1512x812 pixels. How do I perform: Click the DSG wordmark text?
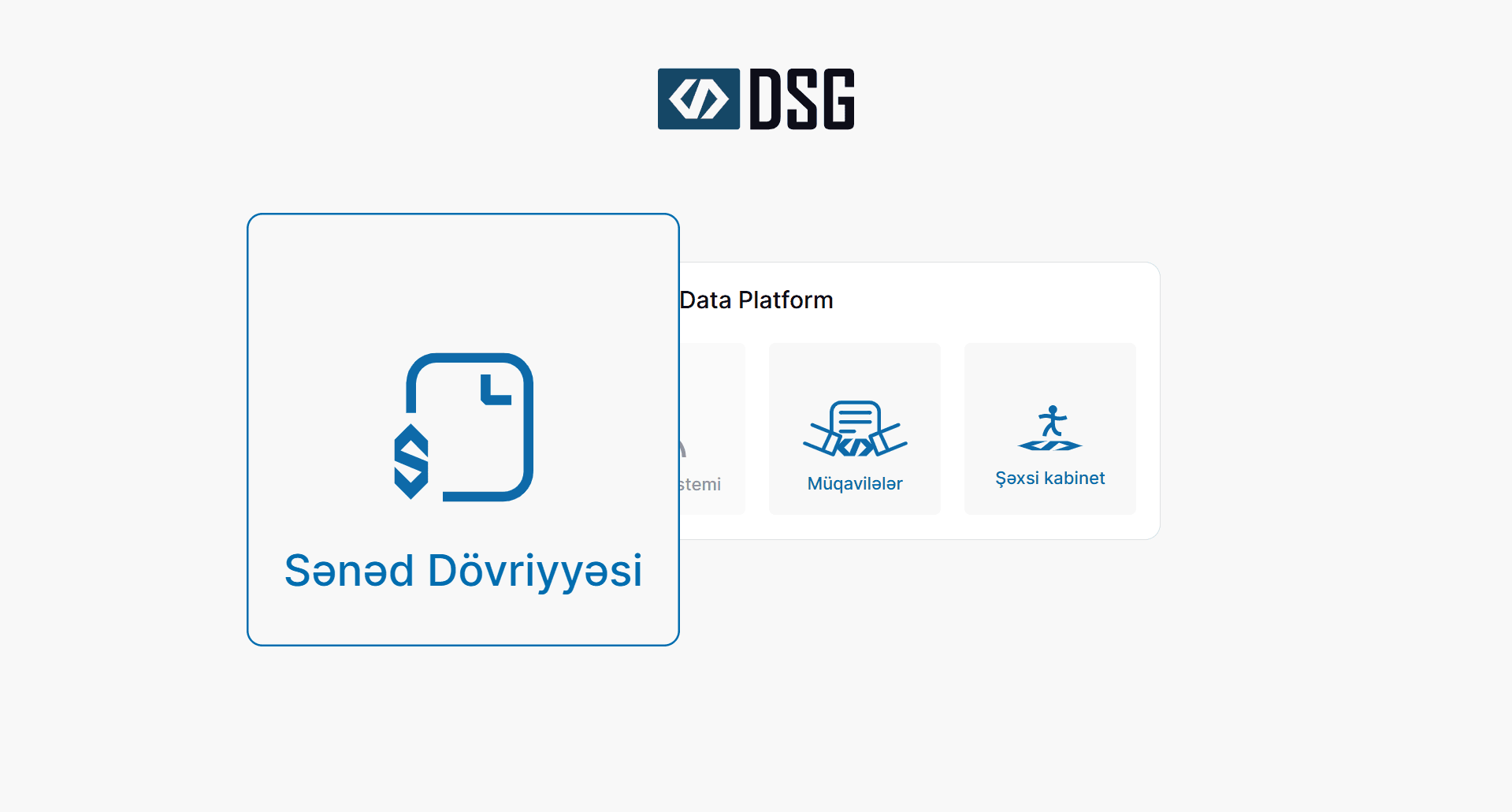[802, 99]
